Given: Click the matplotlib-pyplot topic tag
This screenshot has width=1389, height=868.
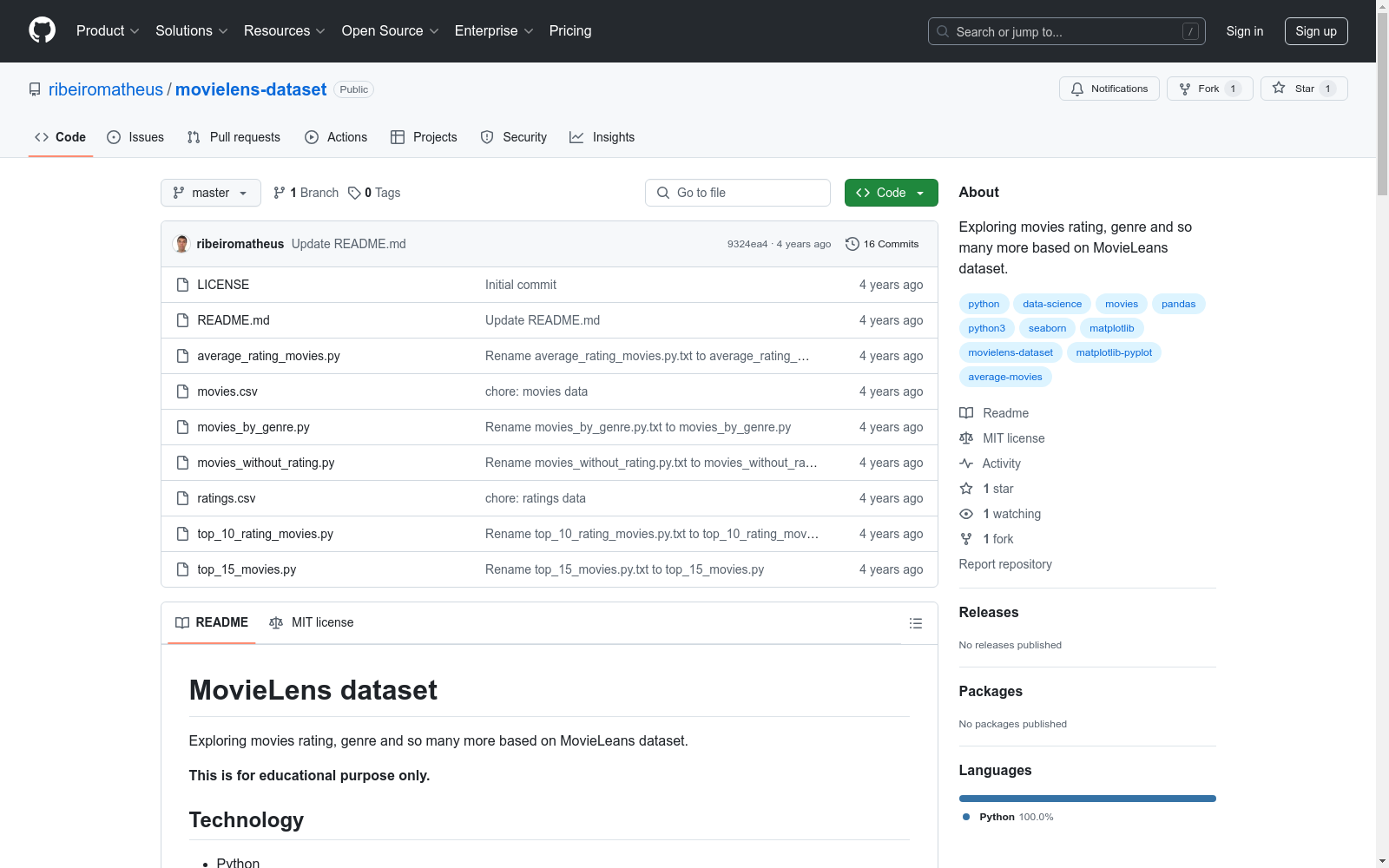Looking at the screenshot, I should [1114, 352].
